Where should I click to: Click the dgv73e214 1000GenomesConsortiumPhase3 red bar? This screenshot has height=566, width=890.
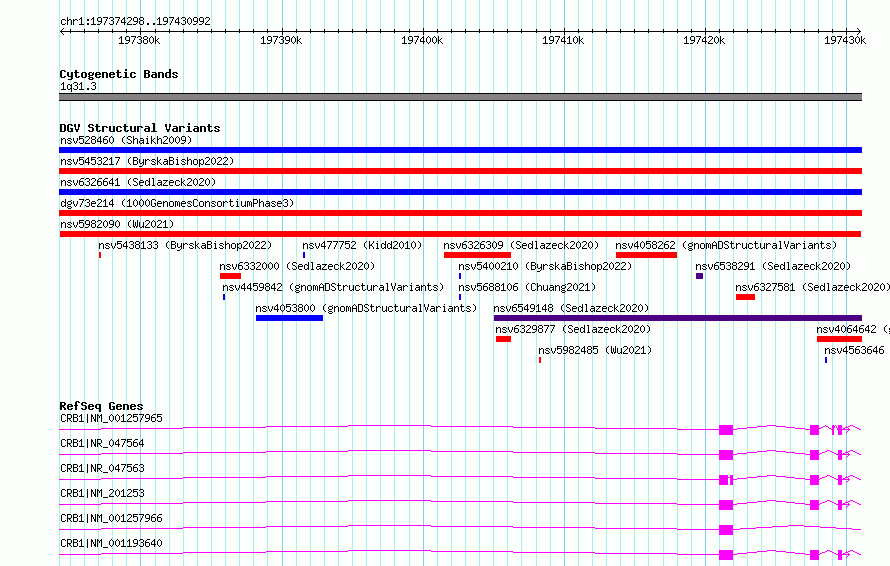460,213
